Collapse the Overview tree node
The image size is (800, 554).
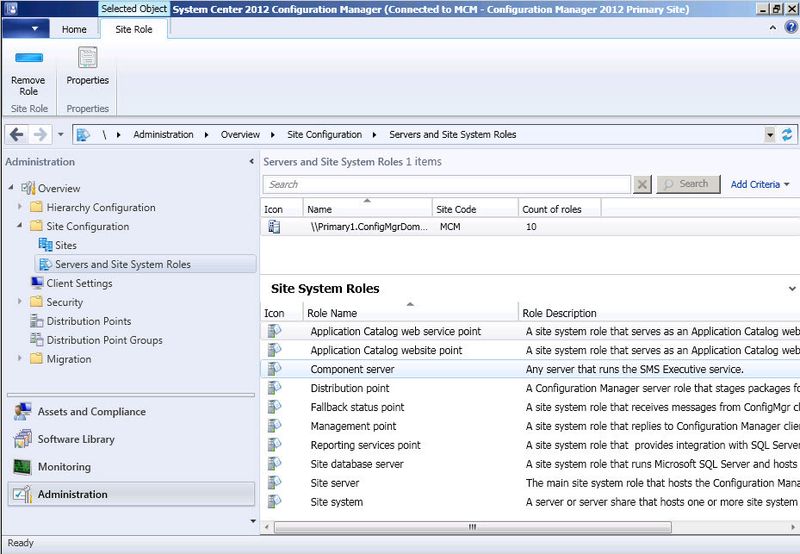click(11, 188)
